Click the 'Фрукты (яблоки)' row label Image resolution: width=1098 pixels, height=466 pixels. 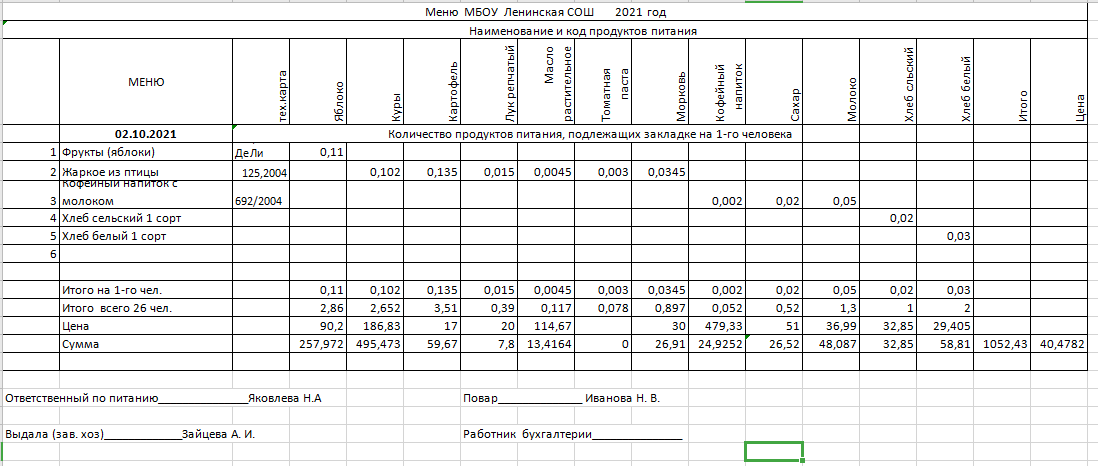(110, 152)
